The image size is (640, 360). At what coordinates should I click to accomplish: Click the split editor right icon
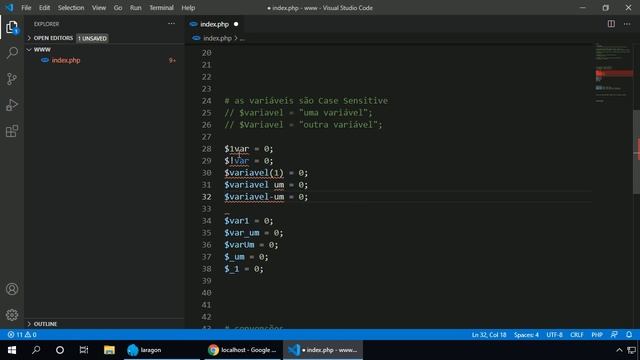611,24
